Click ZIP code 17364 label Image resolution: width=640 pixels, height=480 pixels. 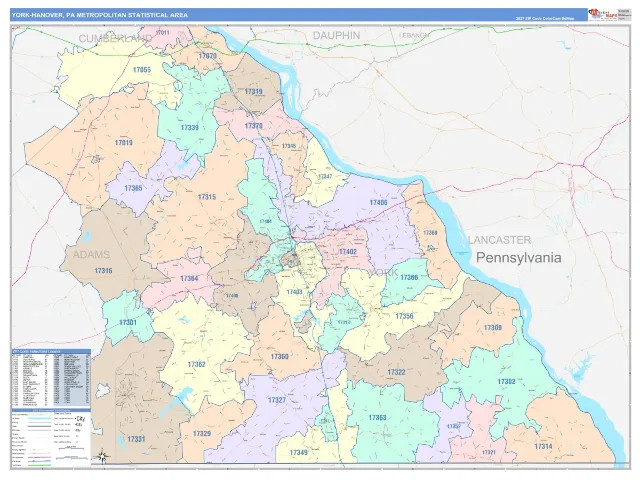189,278
